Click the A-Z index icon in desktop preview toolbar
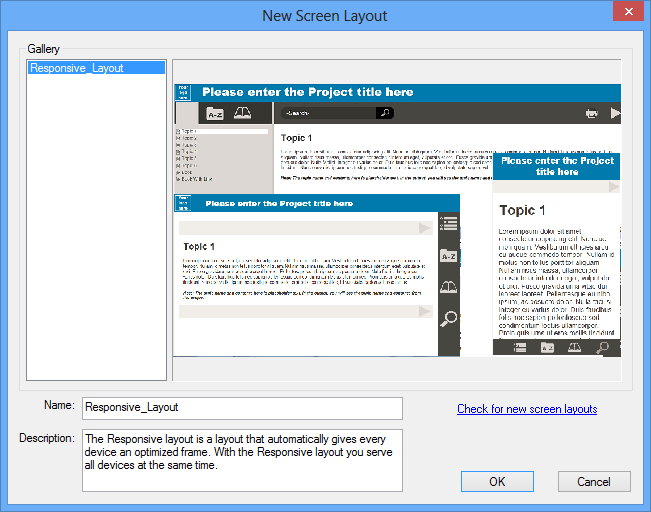 pyautogui.click(x=215, y=114)
